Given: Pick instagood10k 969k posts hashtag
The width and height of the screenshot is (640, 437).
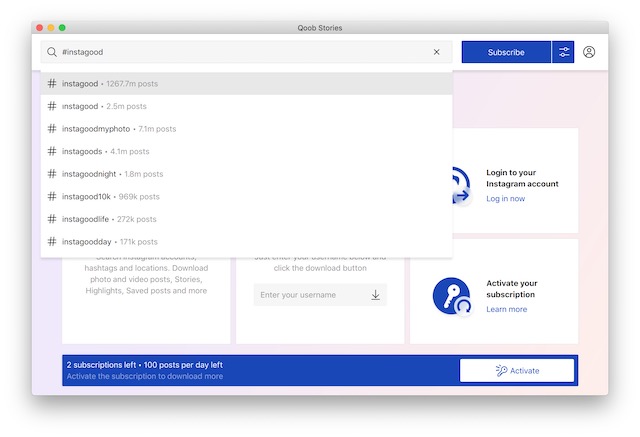Looking at the screenshot, I should [246, 197].
